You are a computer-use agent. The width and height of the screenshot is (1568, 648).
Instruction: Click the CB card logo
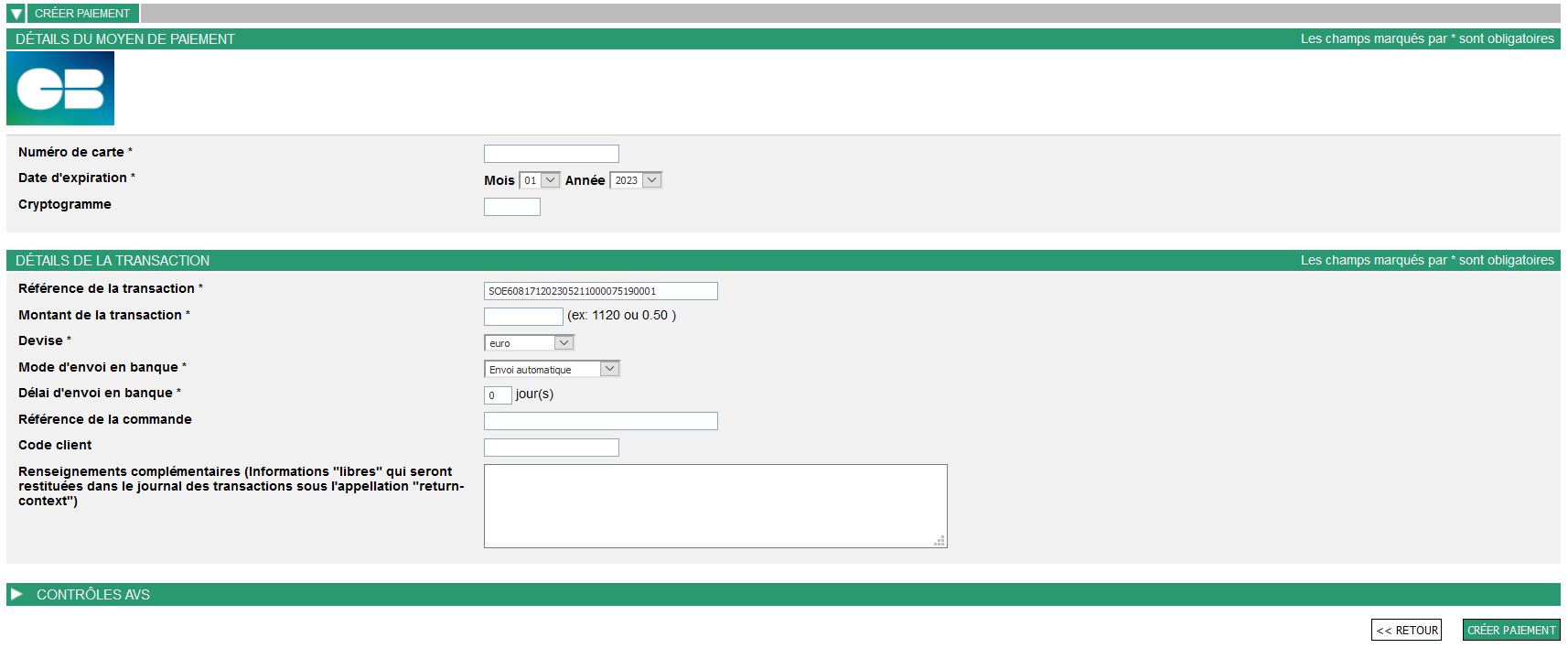pyautogui.click(x=60, y=88)
